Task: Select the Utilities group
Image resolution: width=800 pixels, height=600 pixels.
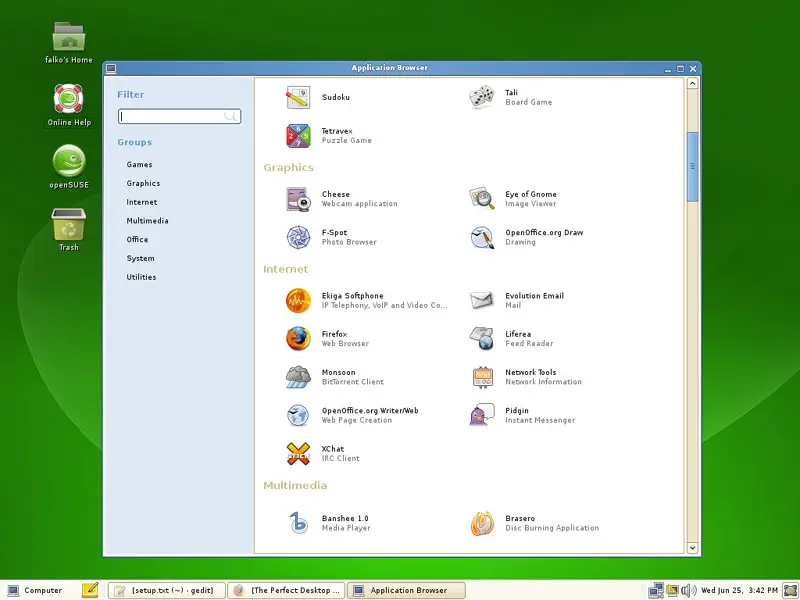Action: 141,277
